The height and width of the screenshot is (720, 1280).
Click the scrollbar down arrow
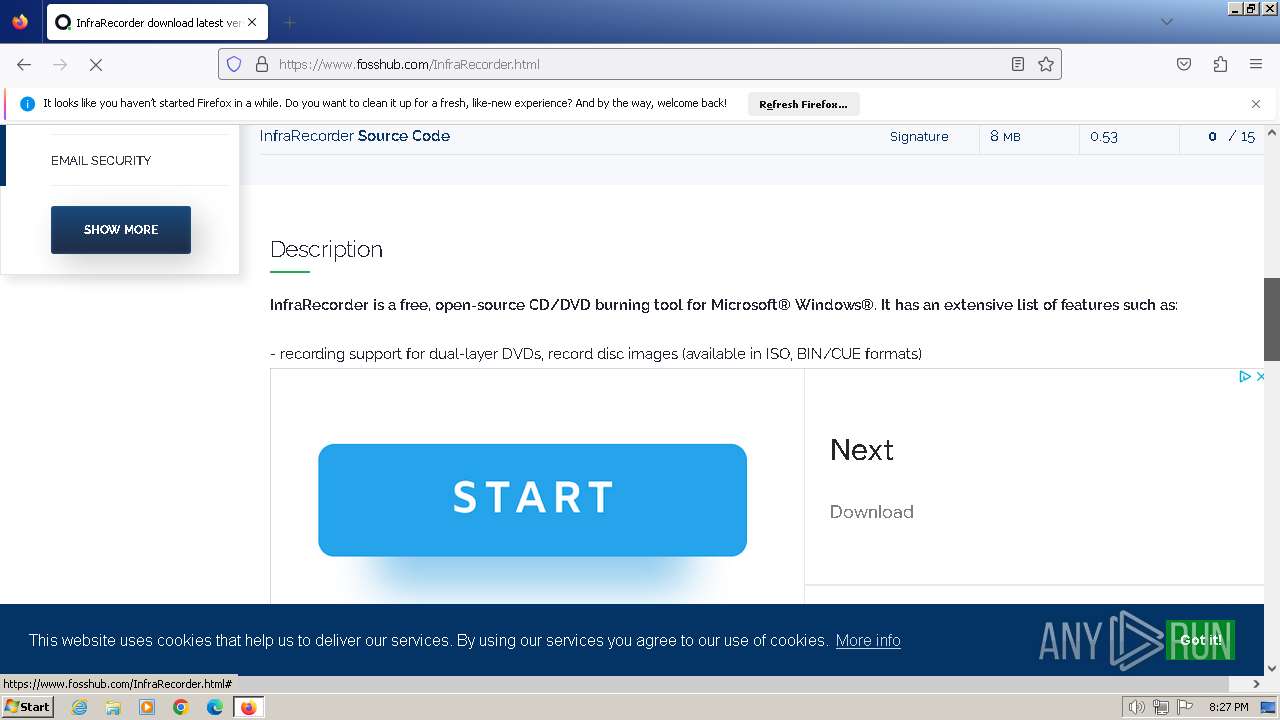click(x=1272, y=668)
